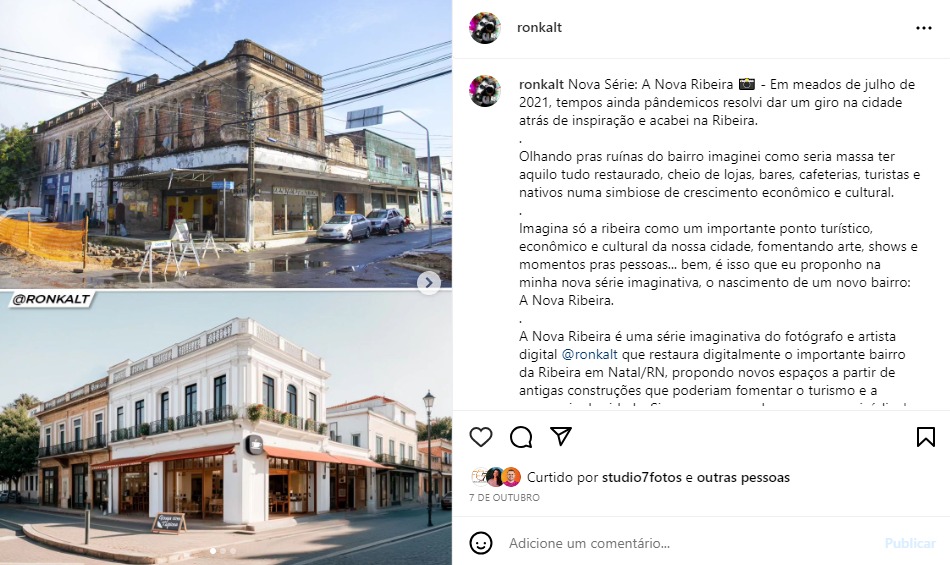Open emoji picker smiley icon

pos(481,543)
